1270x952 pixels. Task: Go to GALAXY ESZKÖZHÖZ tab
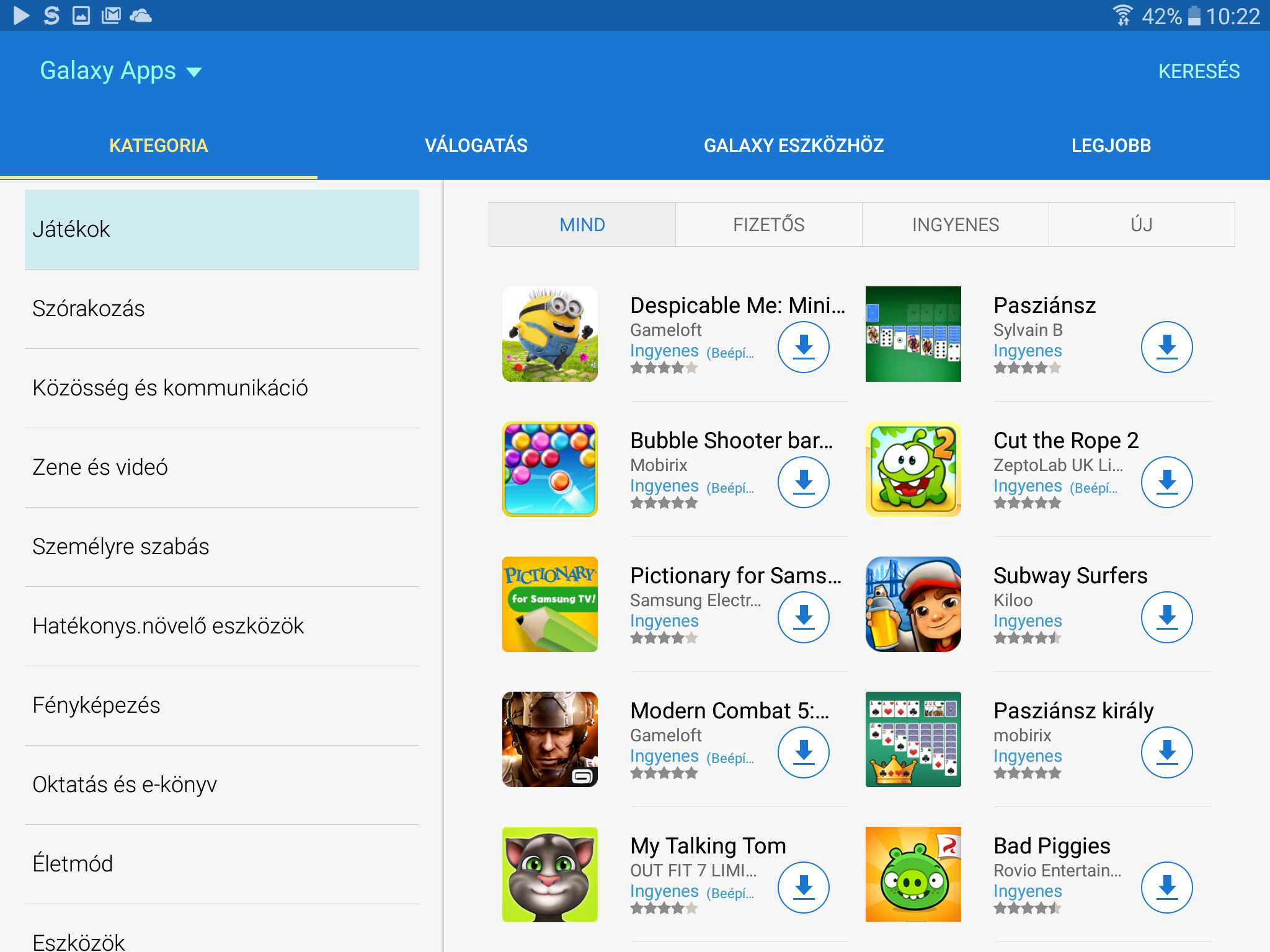pos(793,146)
